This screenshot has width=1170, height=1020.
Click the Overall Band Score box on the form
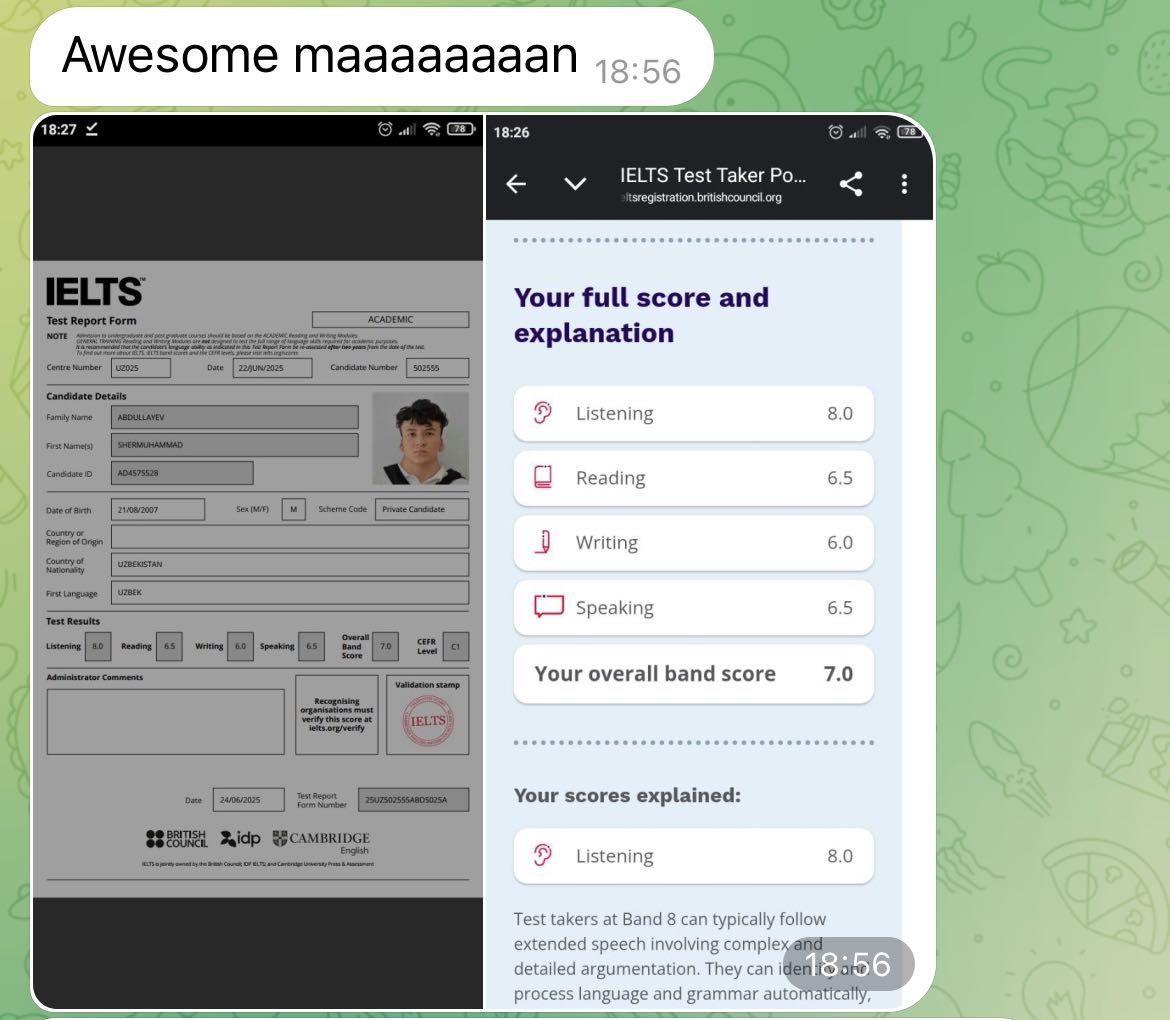tap(385, 647)
